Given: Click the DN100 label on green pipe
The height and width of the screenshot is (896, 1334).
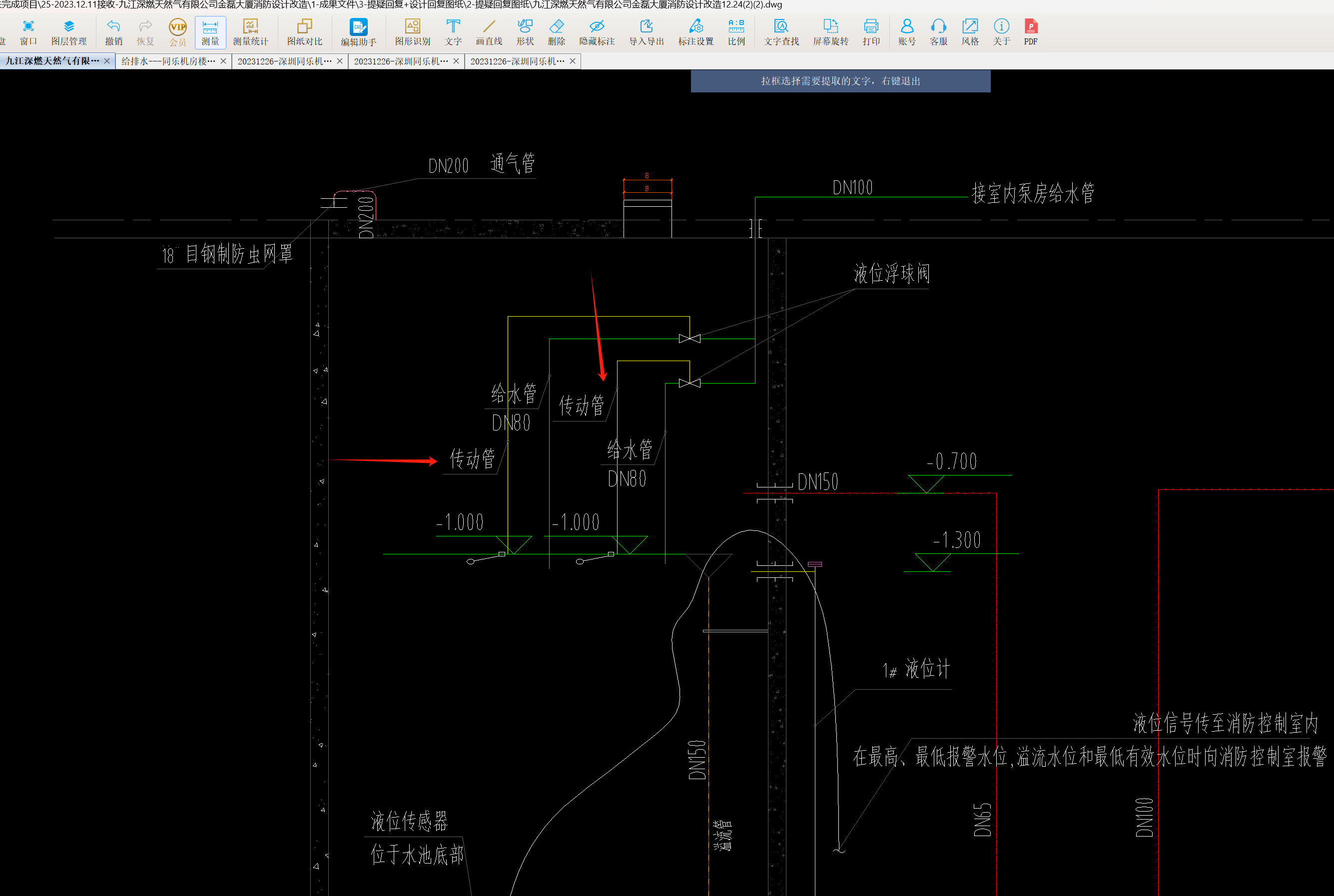Looking at the screenshot, I should coord(852,187).
